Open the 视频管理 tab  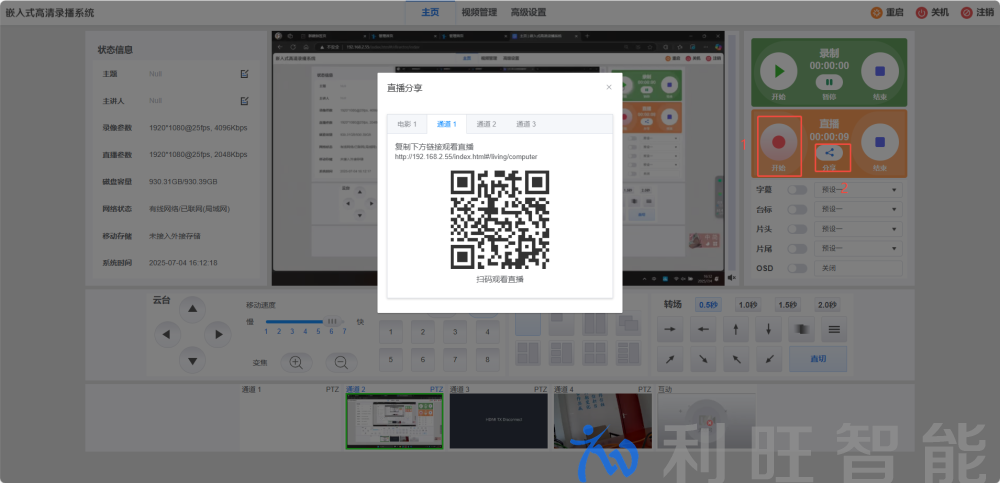479,12
